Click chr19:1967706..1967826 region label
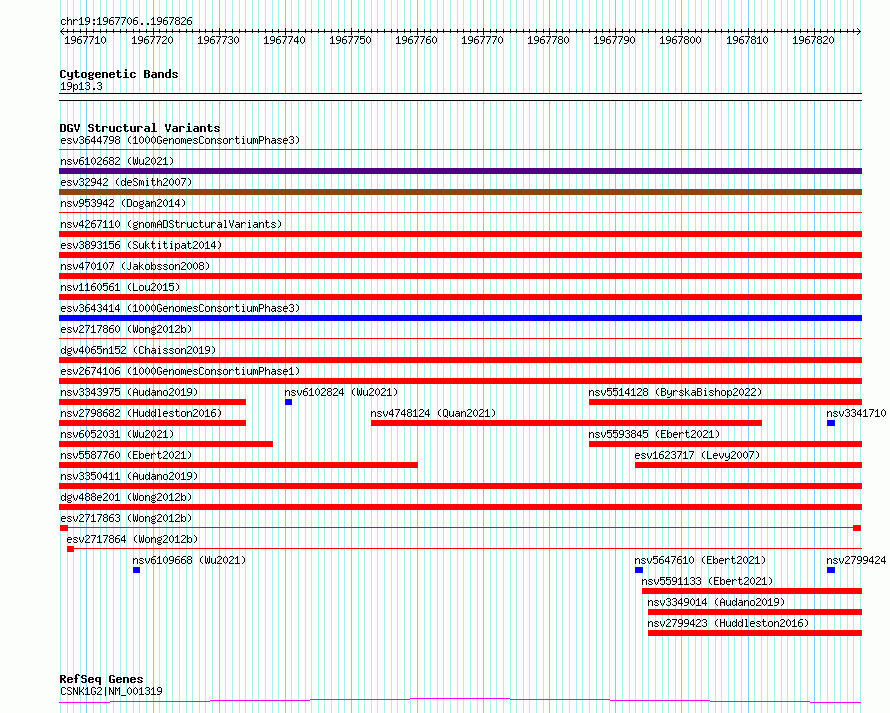Image resolution: width=890 pixels, height=713 pixels. [x=126, y=22]
